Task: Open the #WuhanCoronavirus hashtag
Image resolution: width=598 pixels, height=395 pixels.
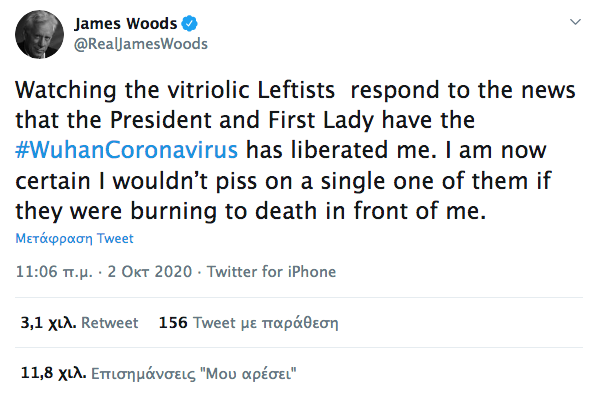Action: tap(127, 149)
